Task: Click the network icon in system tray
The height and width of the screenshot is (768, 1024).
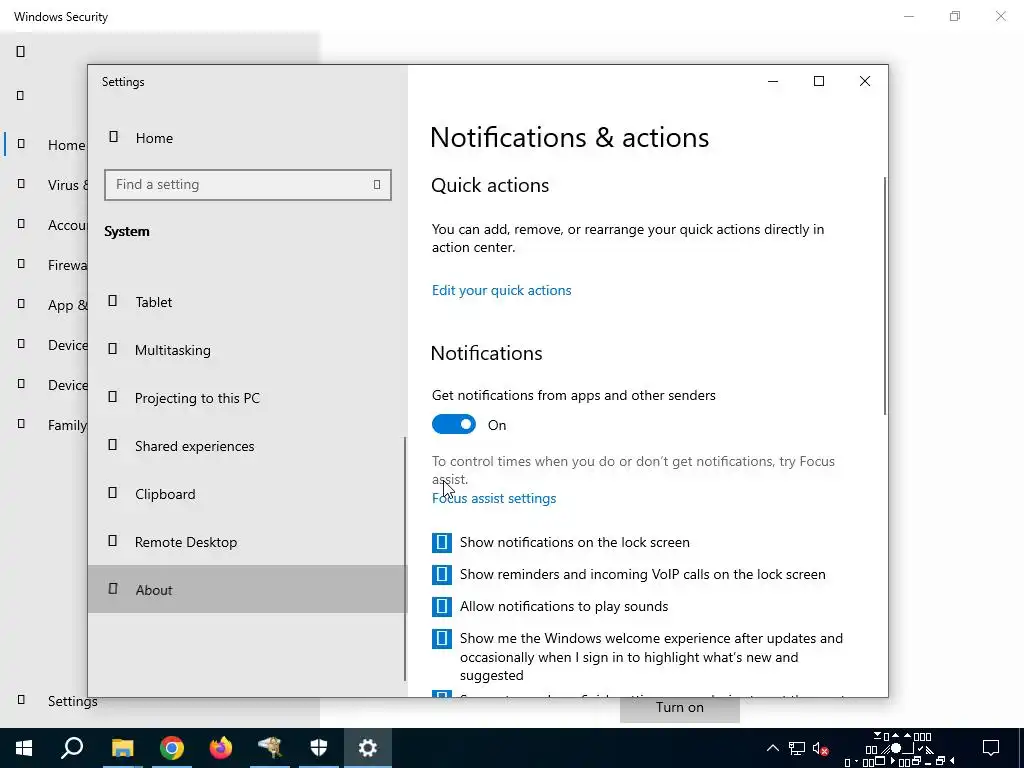Action: click(797, 748)
